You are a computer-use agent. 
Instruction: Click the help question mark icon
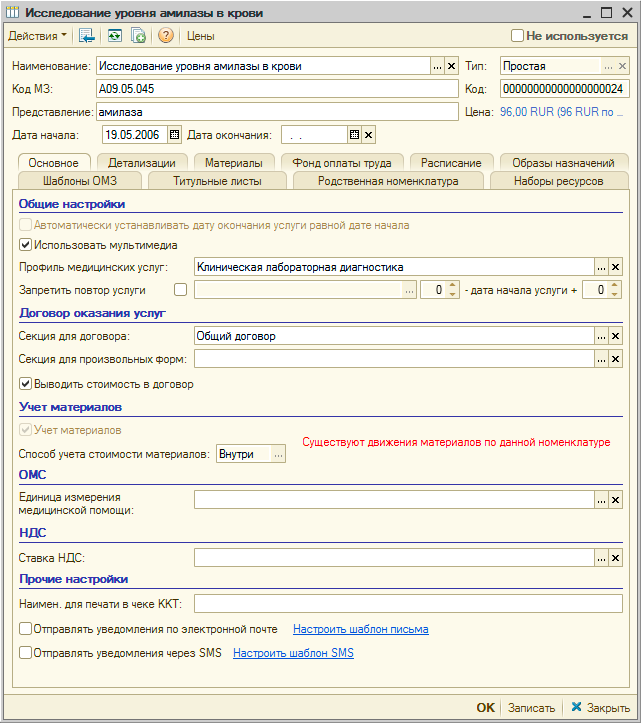coord(166,36)
